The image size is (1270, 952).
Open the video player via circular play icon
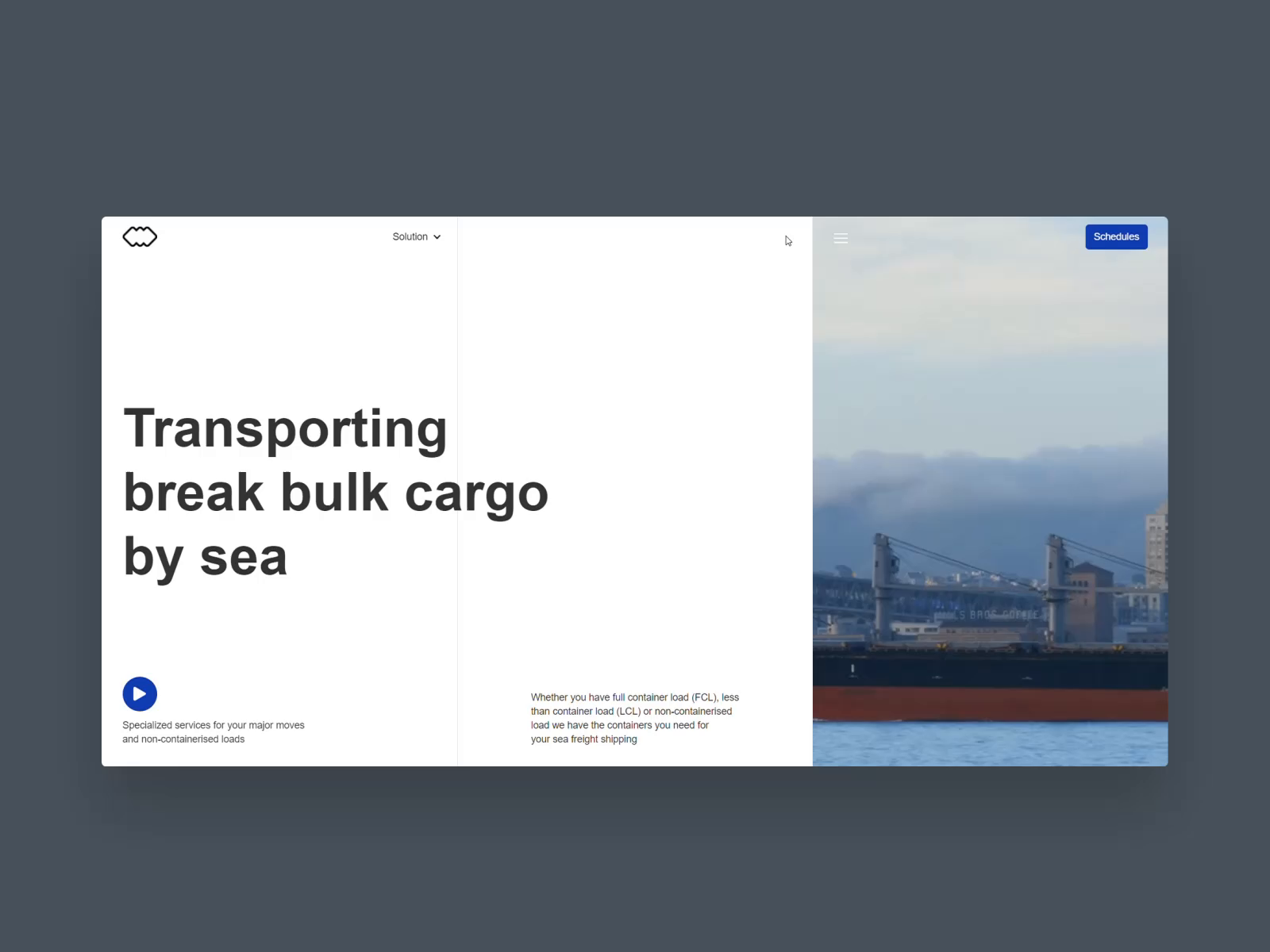(140, 693)
